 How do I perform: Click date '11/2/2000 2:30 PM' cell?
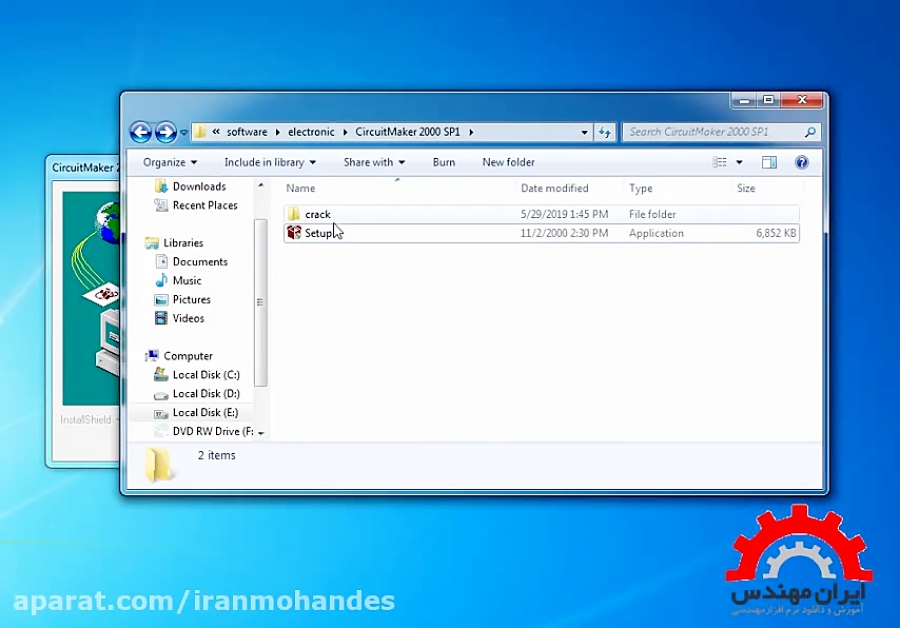click(564, 233)
